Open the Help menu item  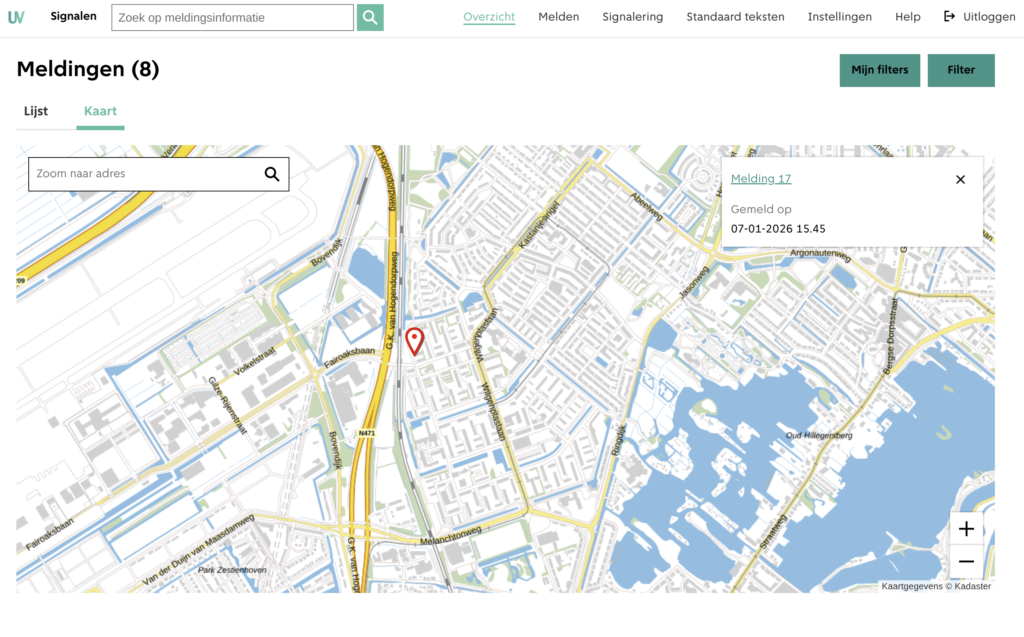[907, 17]
